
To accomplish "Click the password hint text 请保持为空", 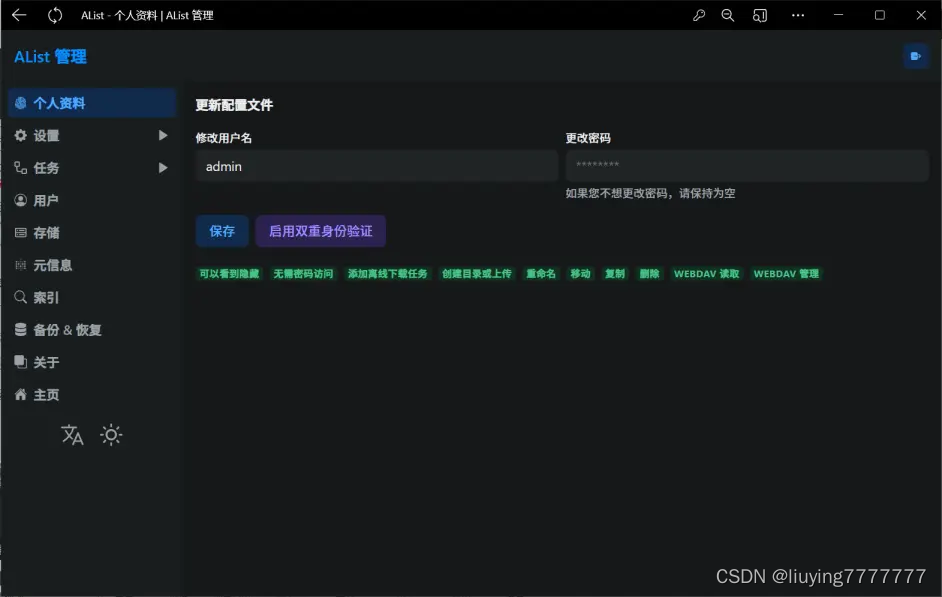I will (707, 193).
